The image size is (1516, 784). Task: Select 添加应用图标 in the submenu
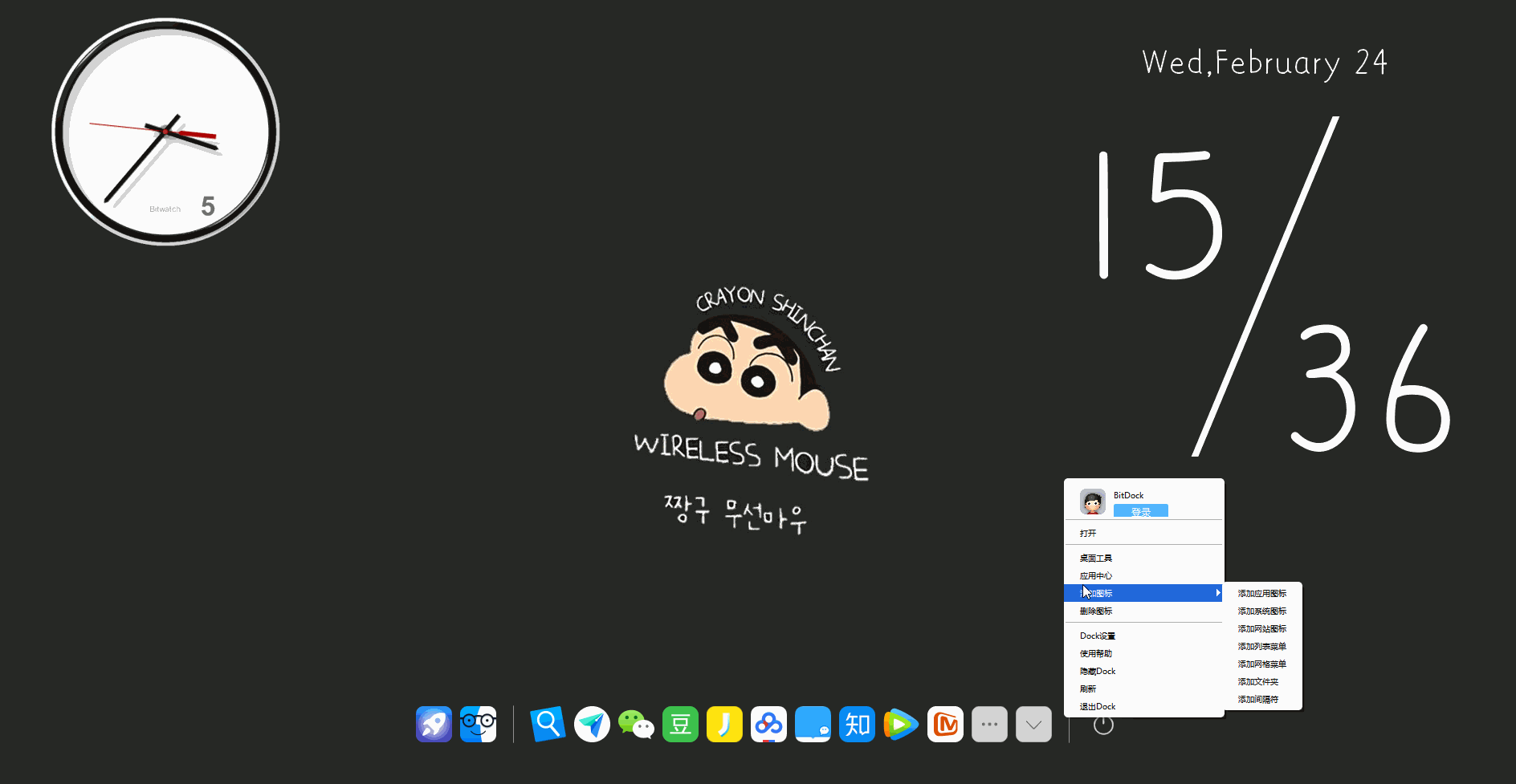[x=1262, y=594]
